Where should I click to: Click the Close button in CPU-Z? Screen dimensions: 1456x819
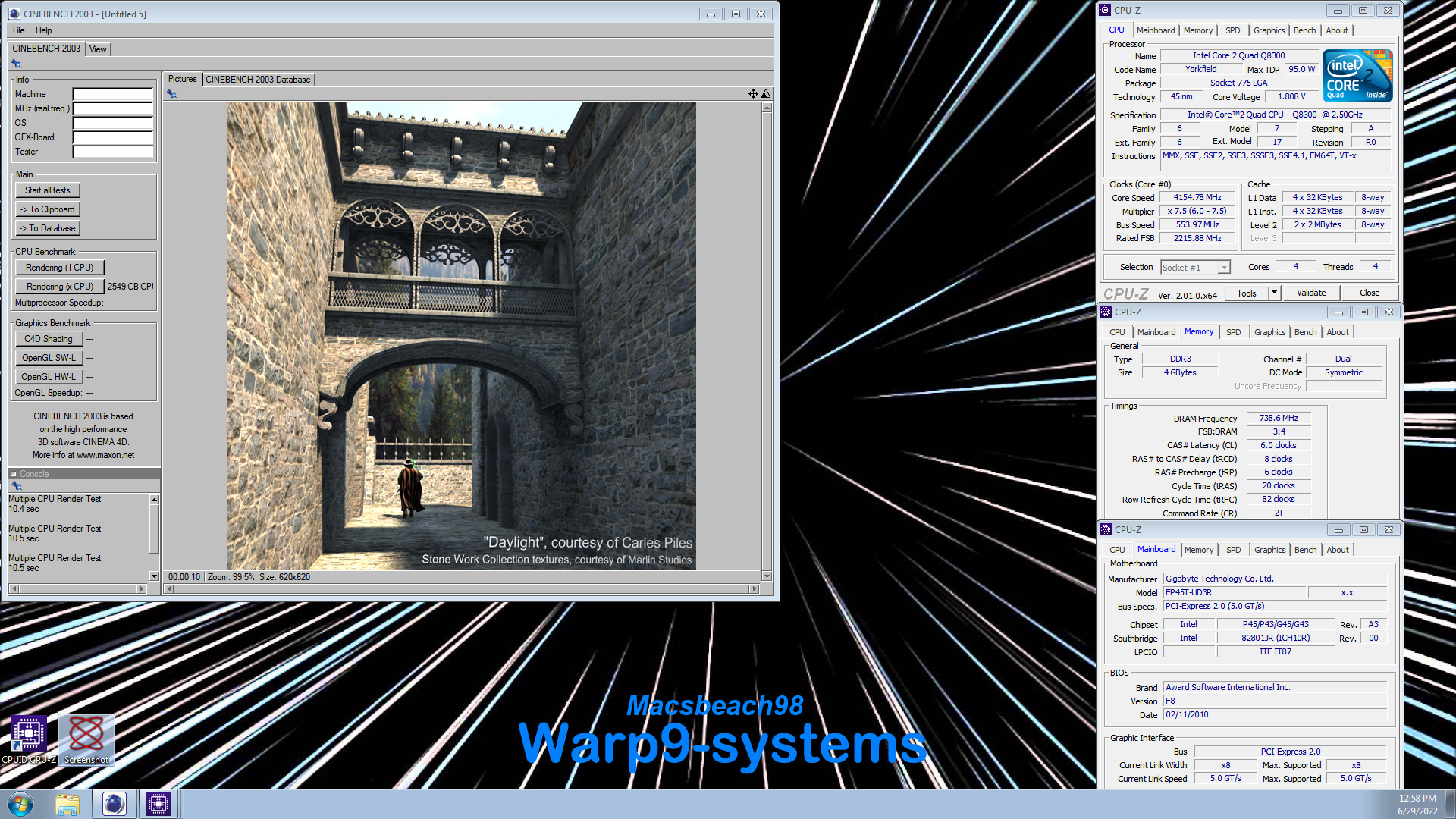pyautogui.click(x=1370, y=293)
